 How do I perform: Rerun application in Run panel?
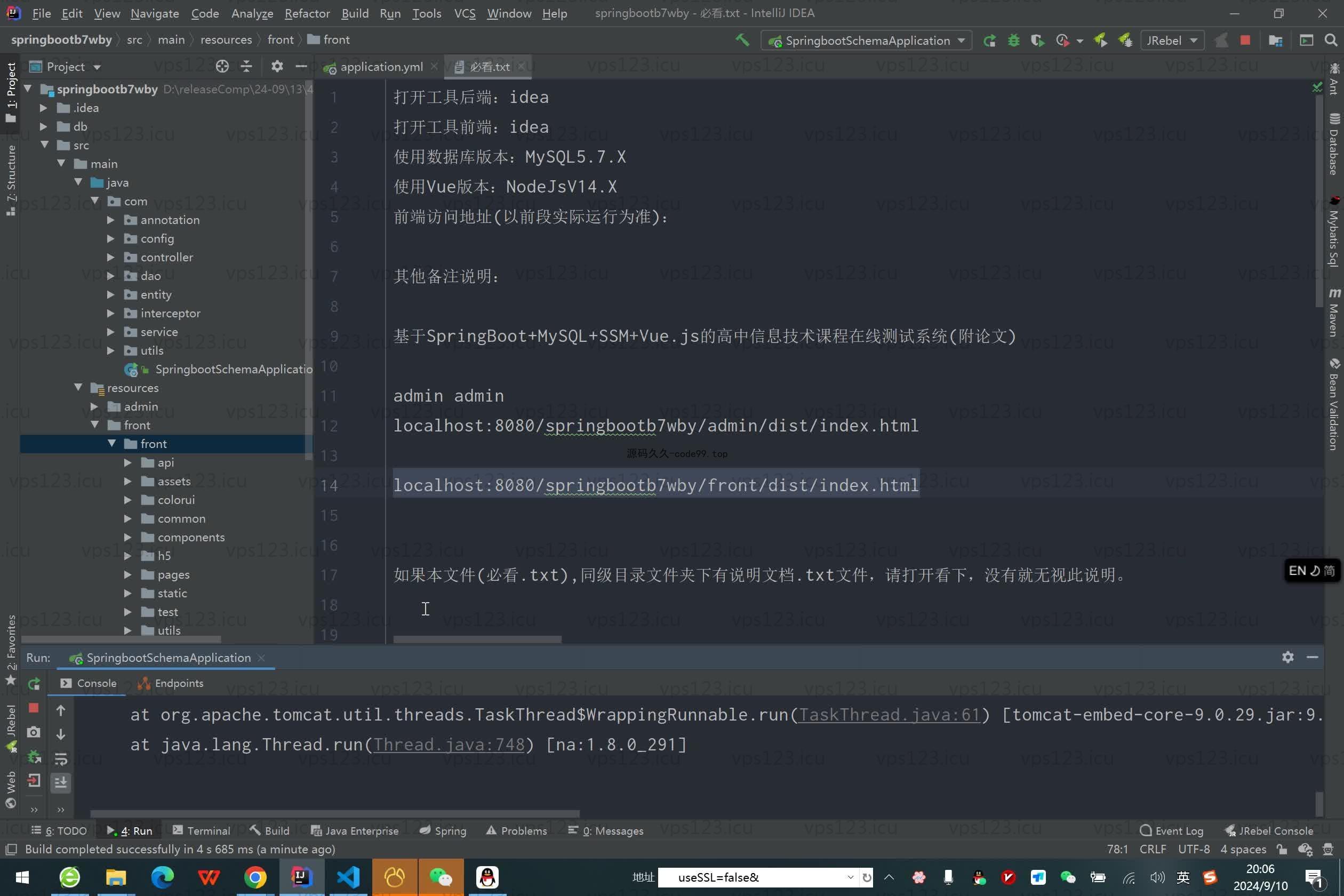click(34, 683)
